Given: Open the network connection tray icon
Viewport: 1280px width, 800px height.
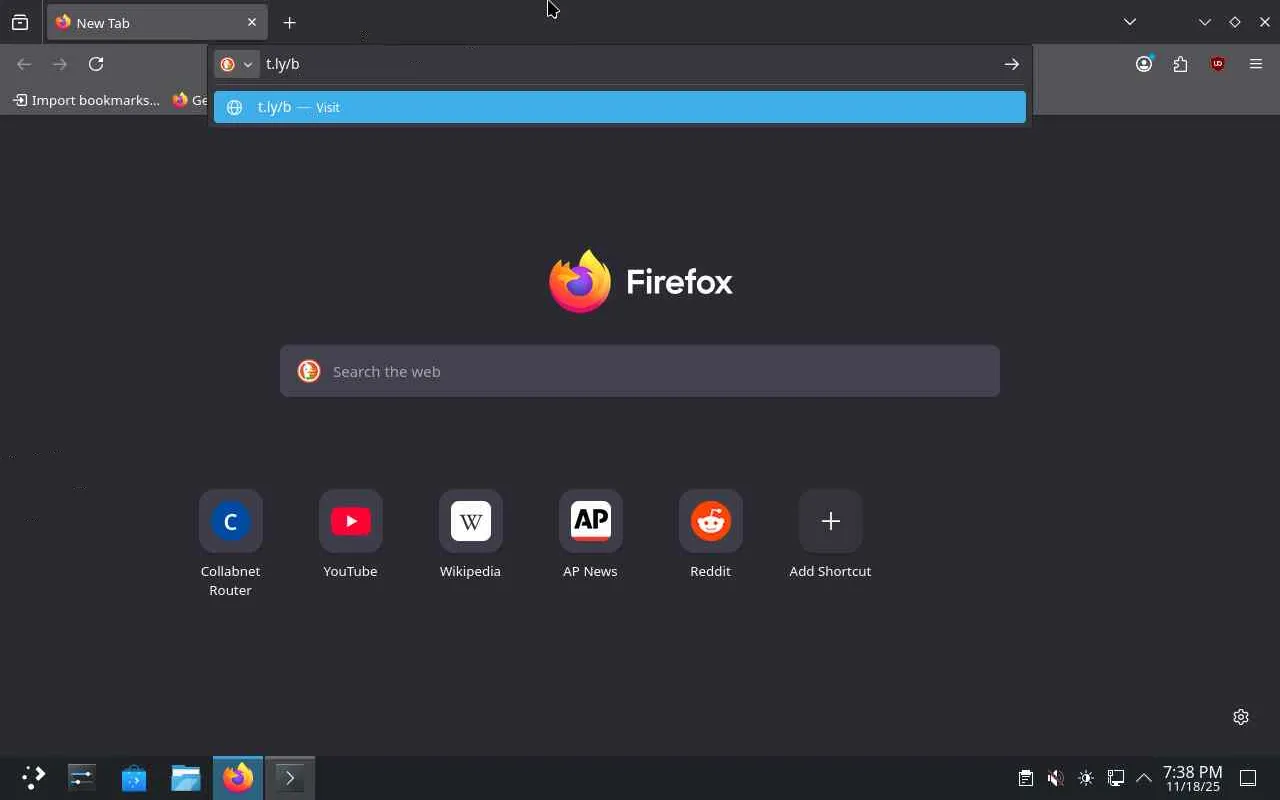Looking at the screenshot, I should click(x=1116, y=777).
